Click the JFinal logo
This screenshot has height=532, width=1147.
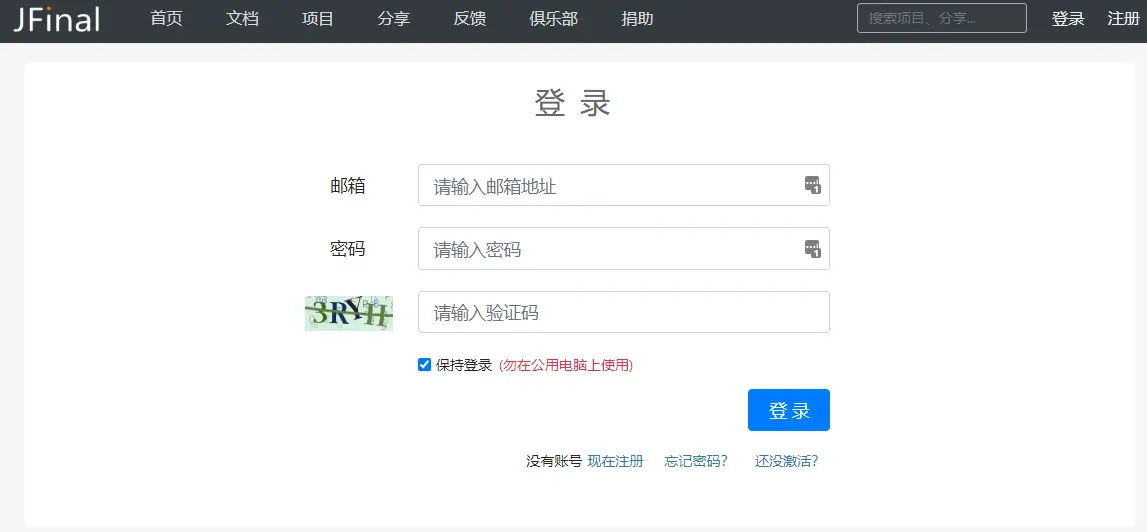(56, 19)
